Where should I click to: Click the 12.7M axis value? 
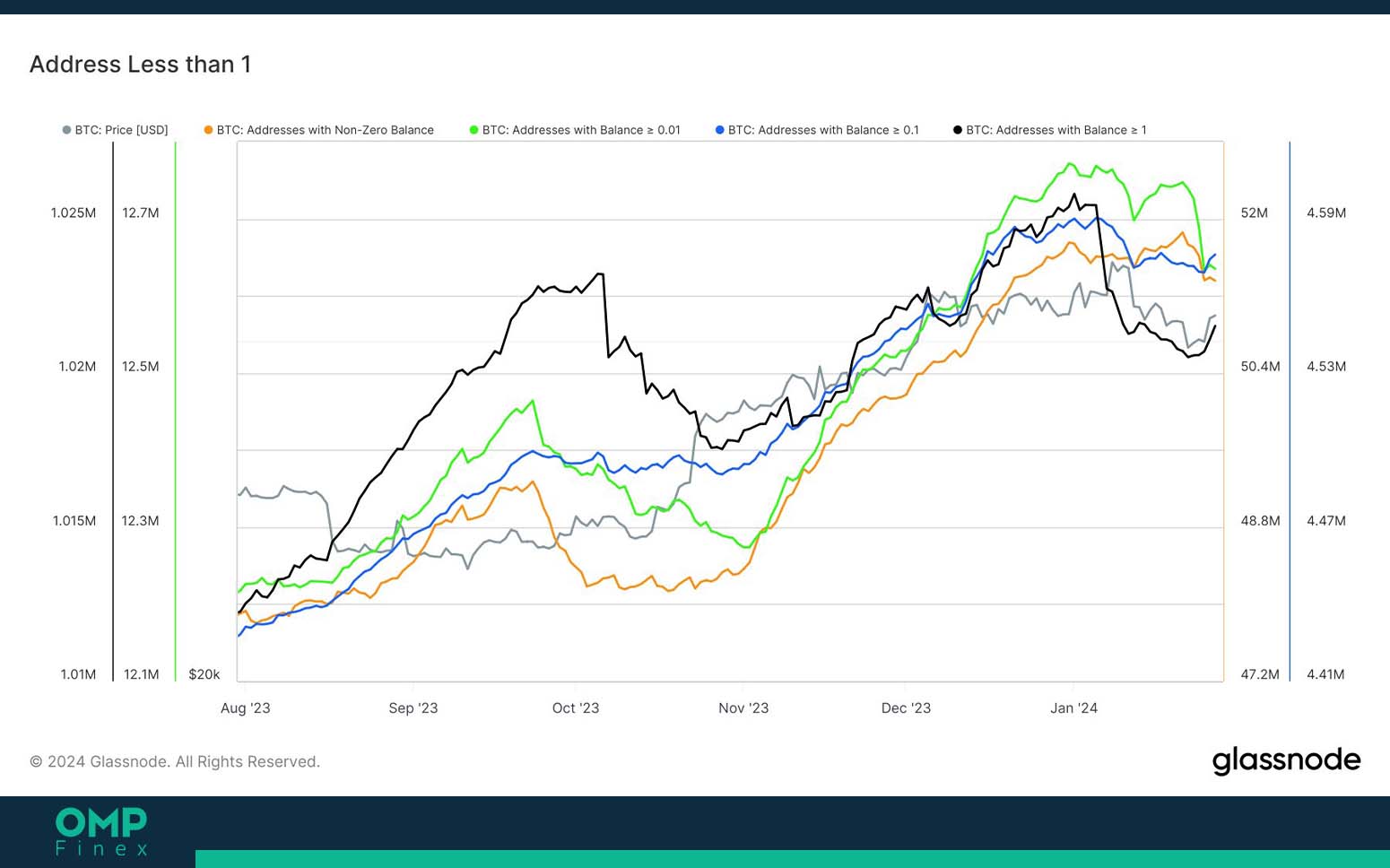pos(141,213)
